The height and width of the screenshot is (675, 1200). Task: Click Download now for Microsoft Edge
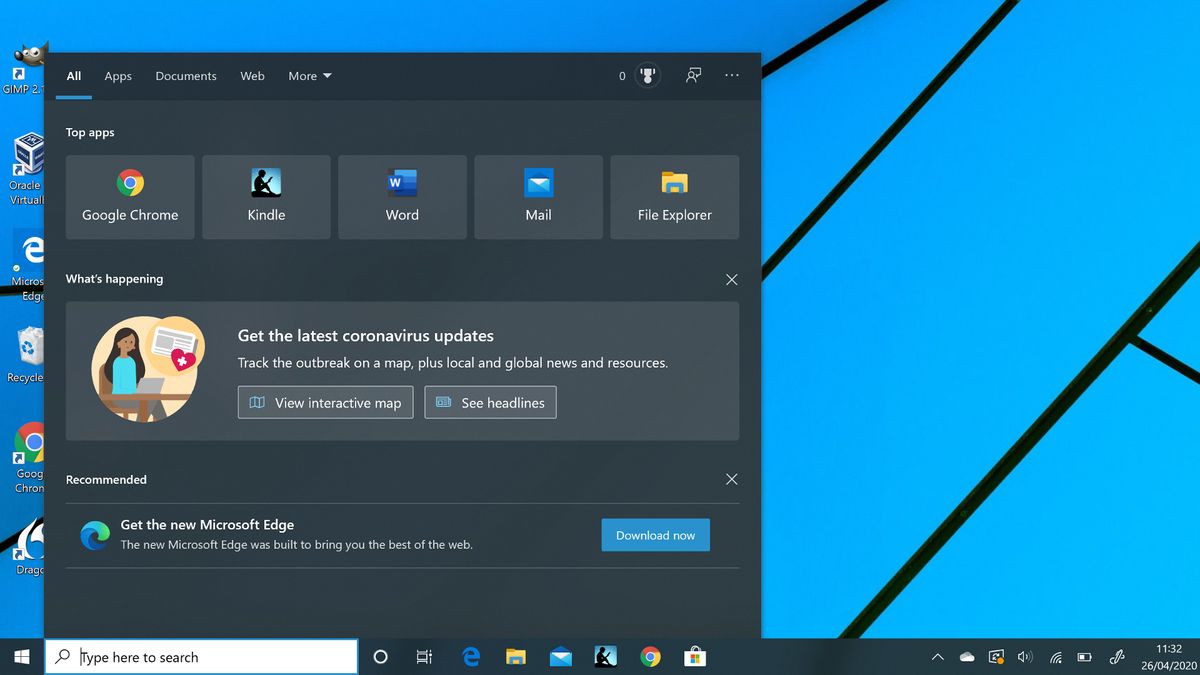pyautogui.click(x=655, y=534)
